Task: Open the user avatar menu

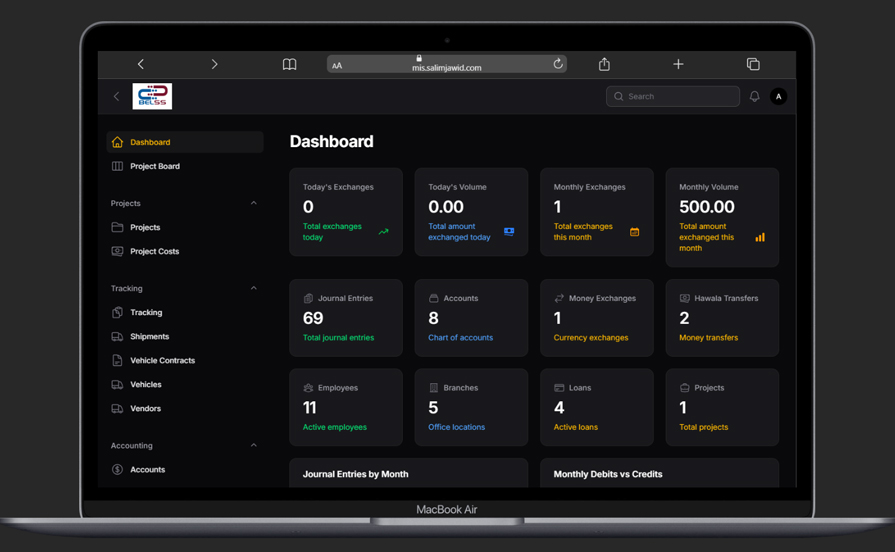Action: 779,97
